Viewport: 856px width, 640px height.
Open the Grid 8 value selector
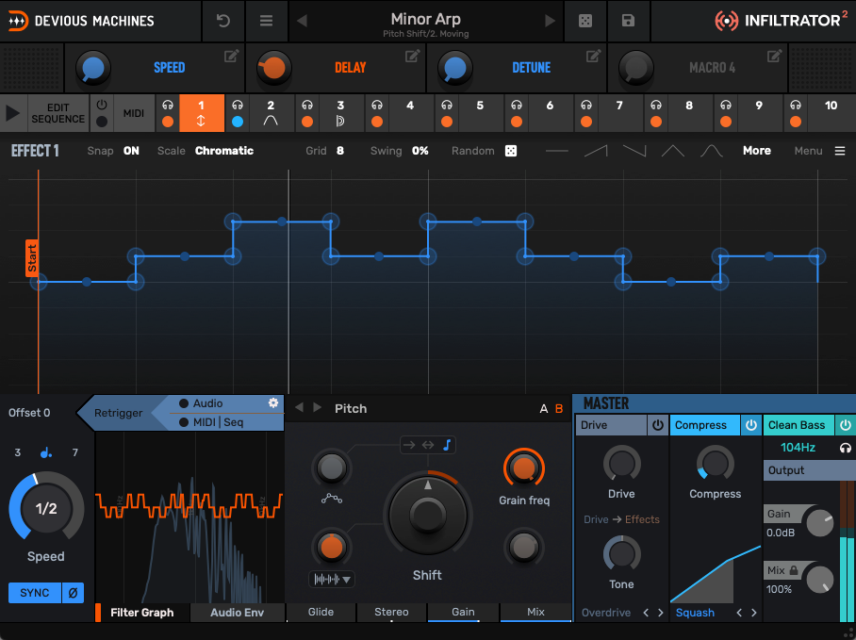tap(340, 151)
